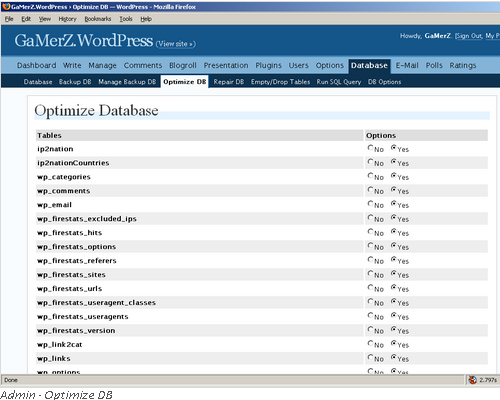The image size is (500, 400).
Task: Open the View menu
Action: pyautogui.click(x=45, y=19)
